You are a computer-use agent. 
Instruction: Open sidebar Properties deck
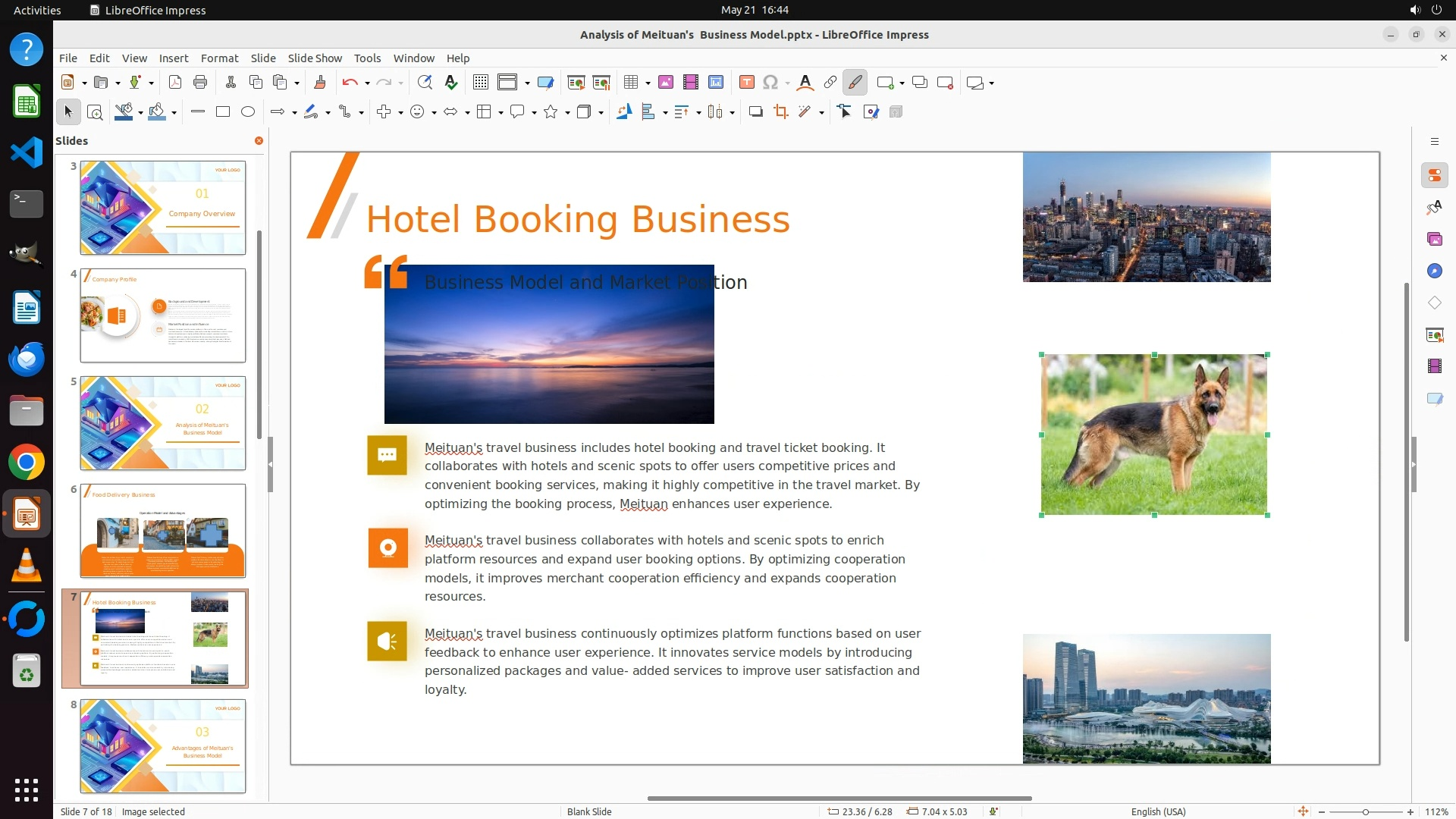1434,176
